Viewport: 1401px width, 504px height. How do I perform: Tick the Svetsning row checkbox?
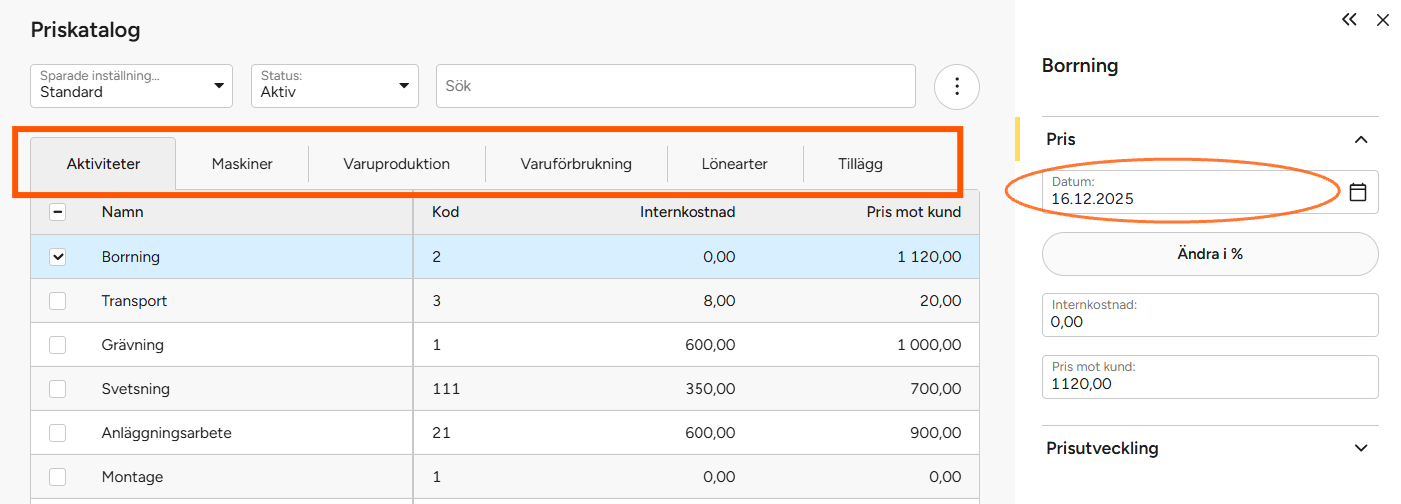(58, 389)
